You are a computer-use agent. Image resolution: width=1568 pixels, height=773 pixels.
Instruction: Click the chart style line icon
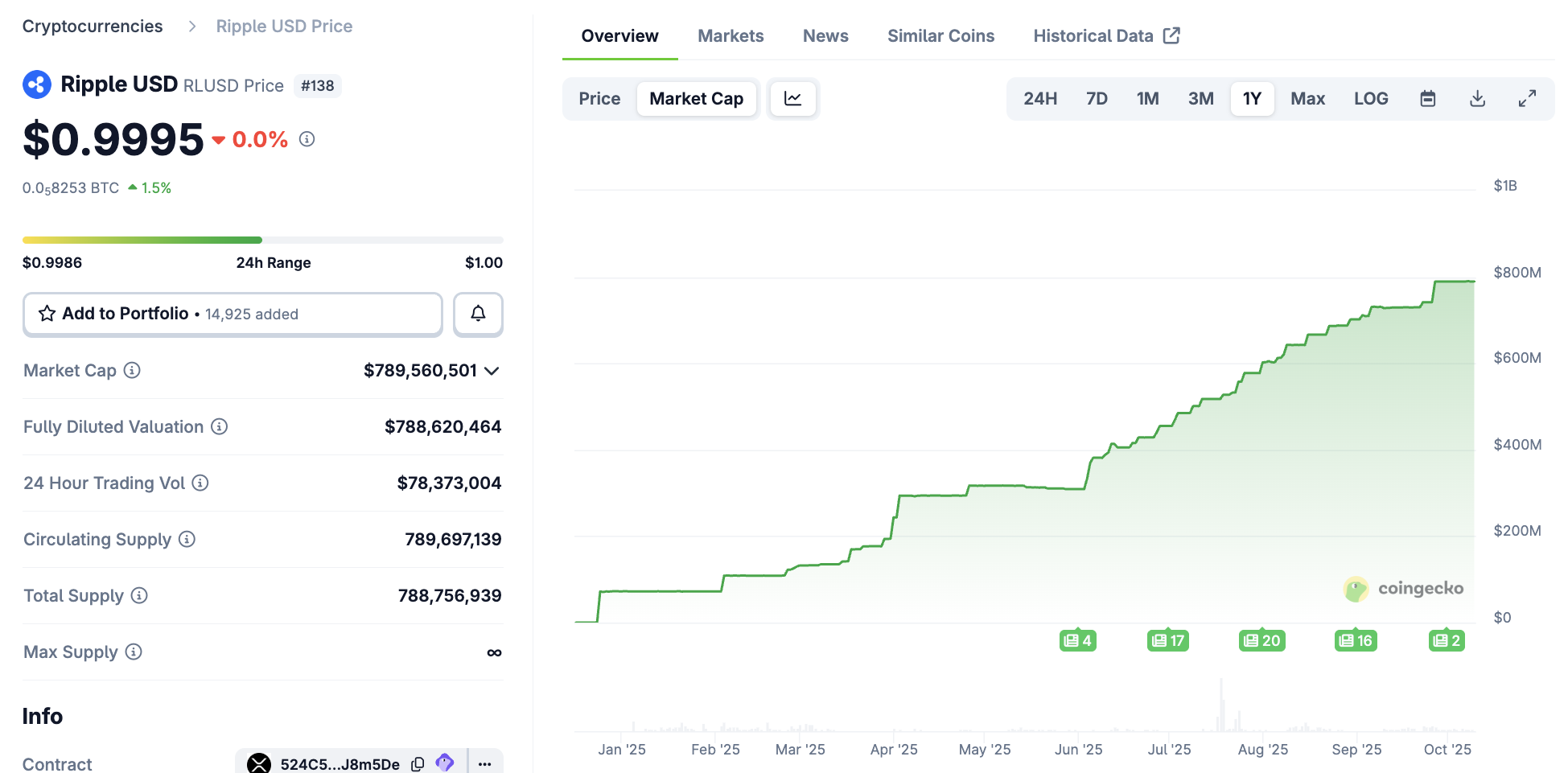(792, 98)
